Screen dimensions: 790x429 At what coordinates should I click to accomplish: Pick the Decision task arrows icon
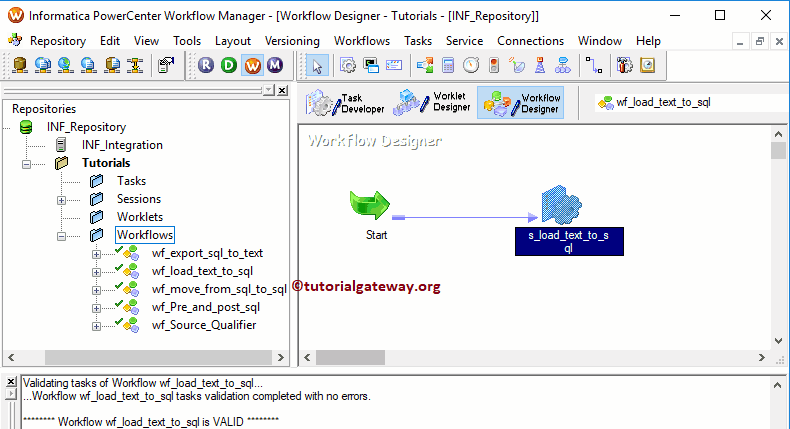coord(425,66)
